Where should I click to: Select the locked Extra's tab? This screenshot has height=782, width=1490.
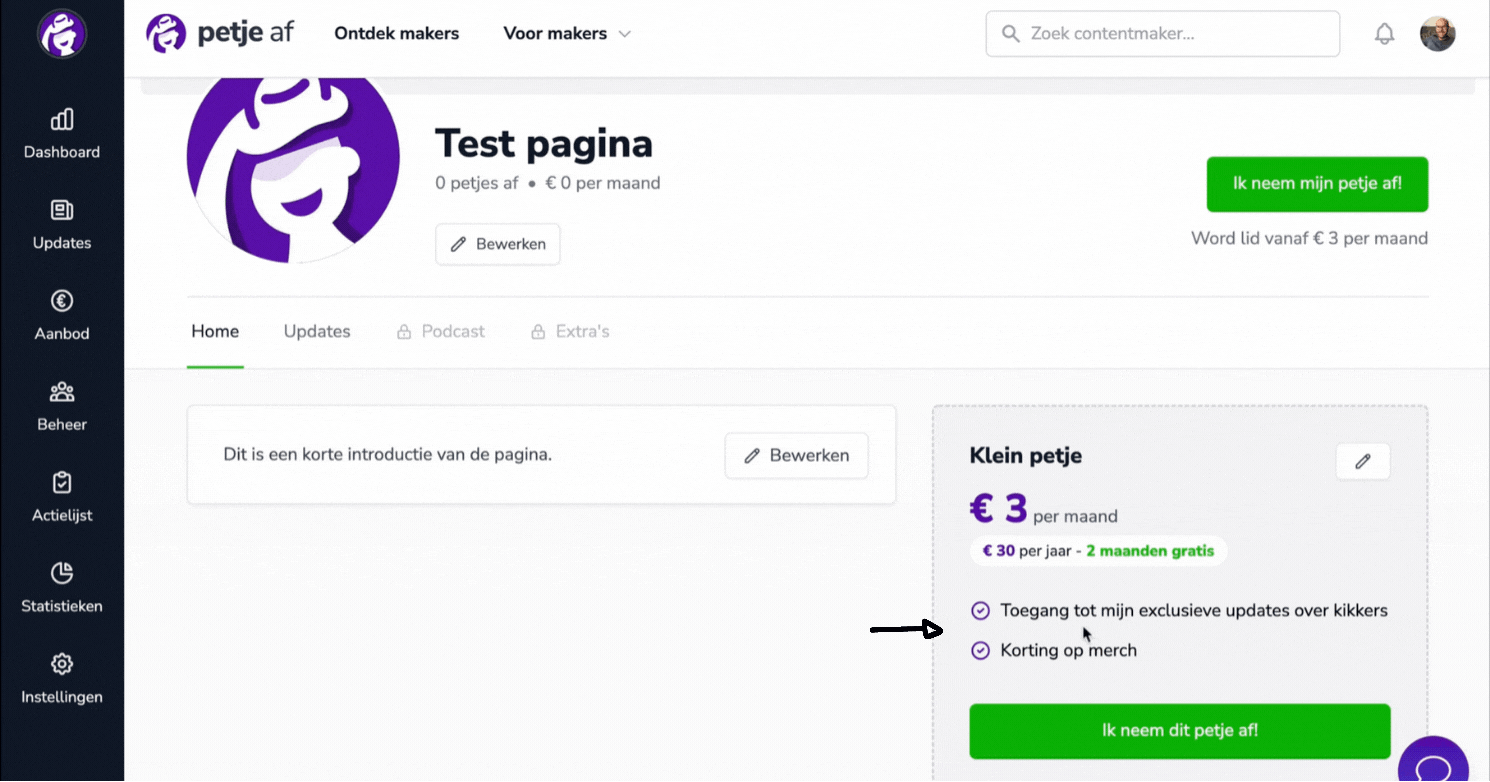point(570,331)
